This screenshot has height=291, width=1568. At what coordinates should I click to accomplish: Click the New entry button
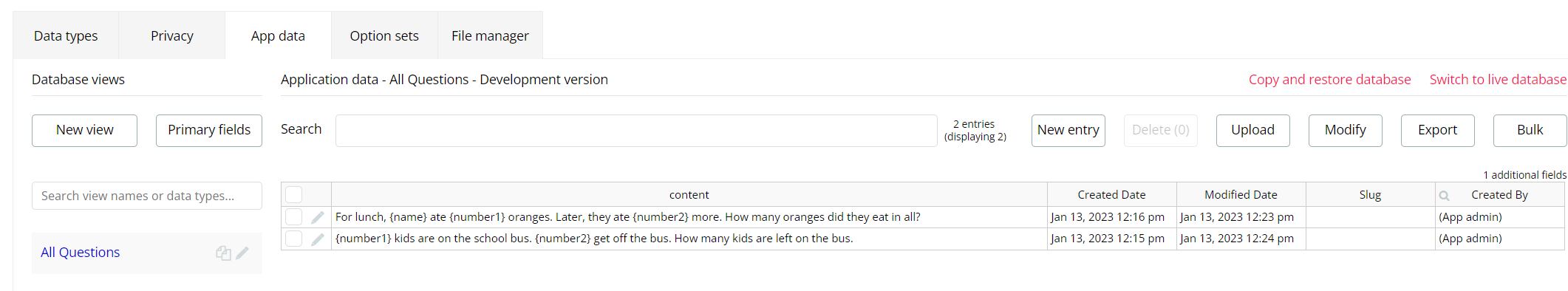1068,130
